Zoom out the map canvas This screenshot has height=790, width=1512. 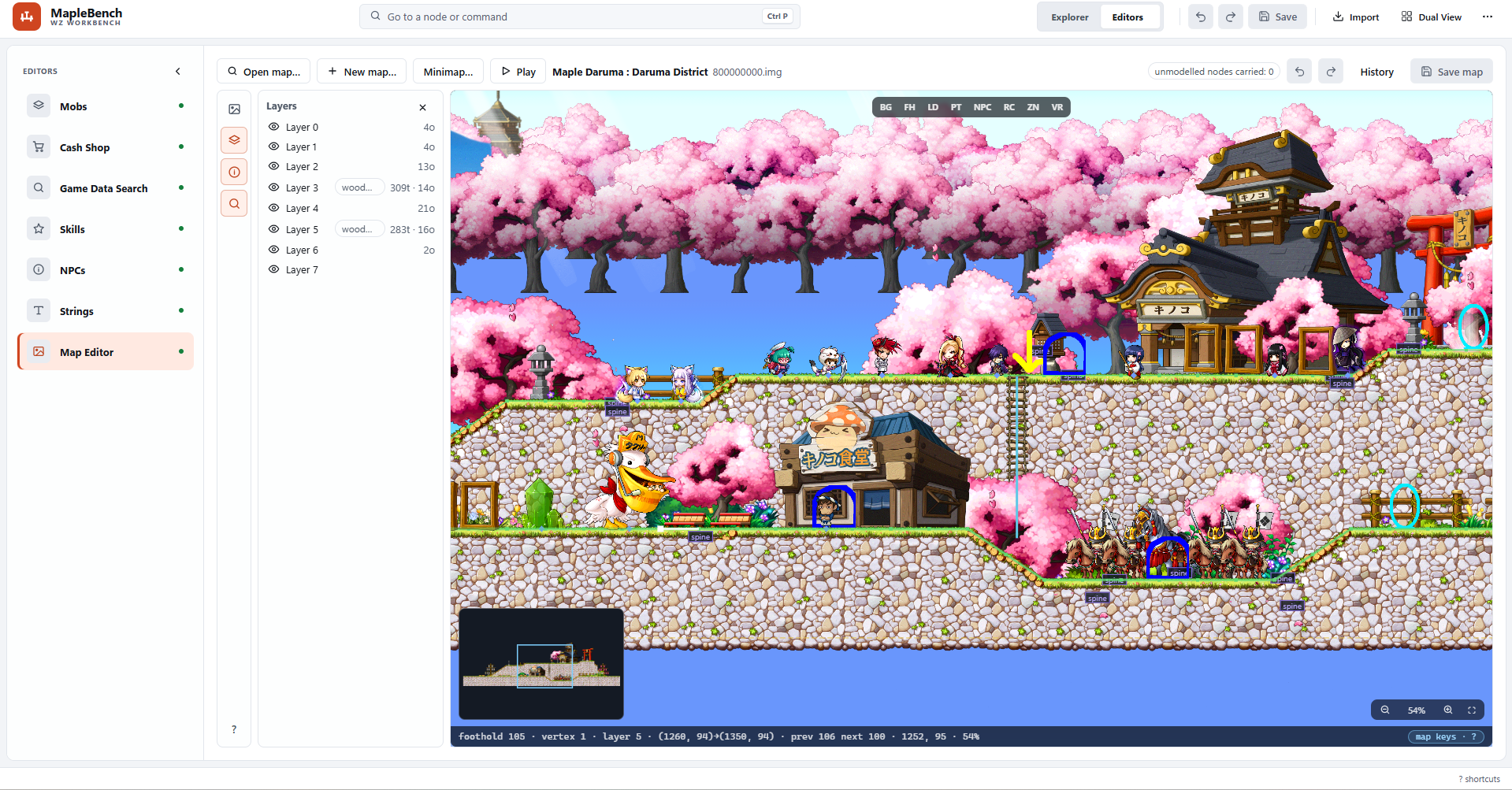(x=1385, y=710)
